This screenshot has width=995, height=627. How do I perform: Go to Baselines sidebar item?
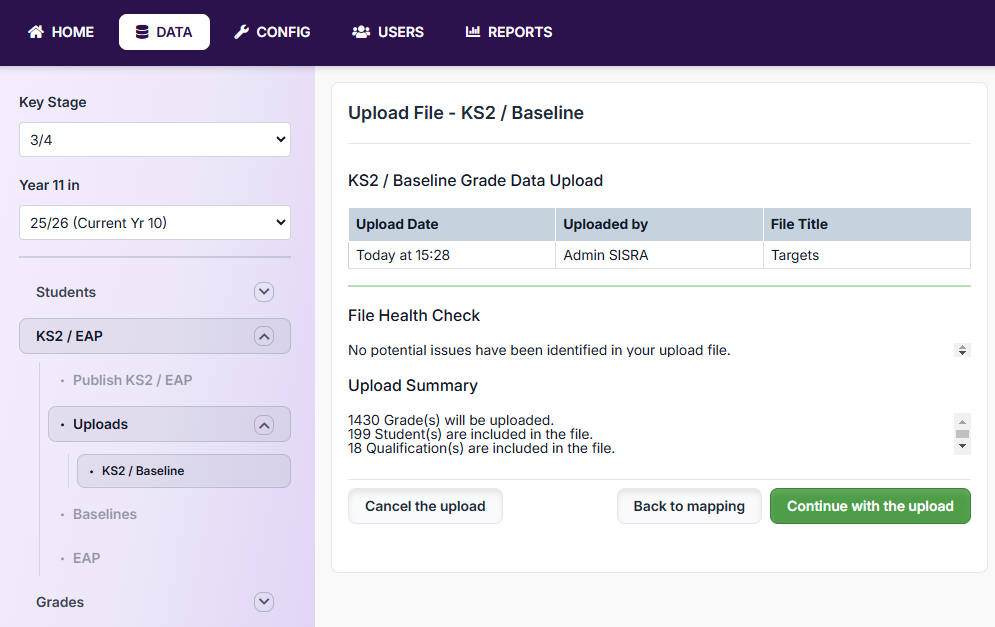click(x=105, y=514)
